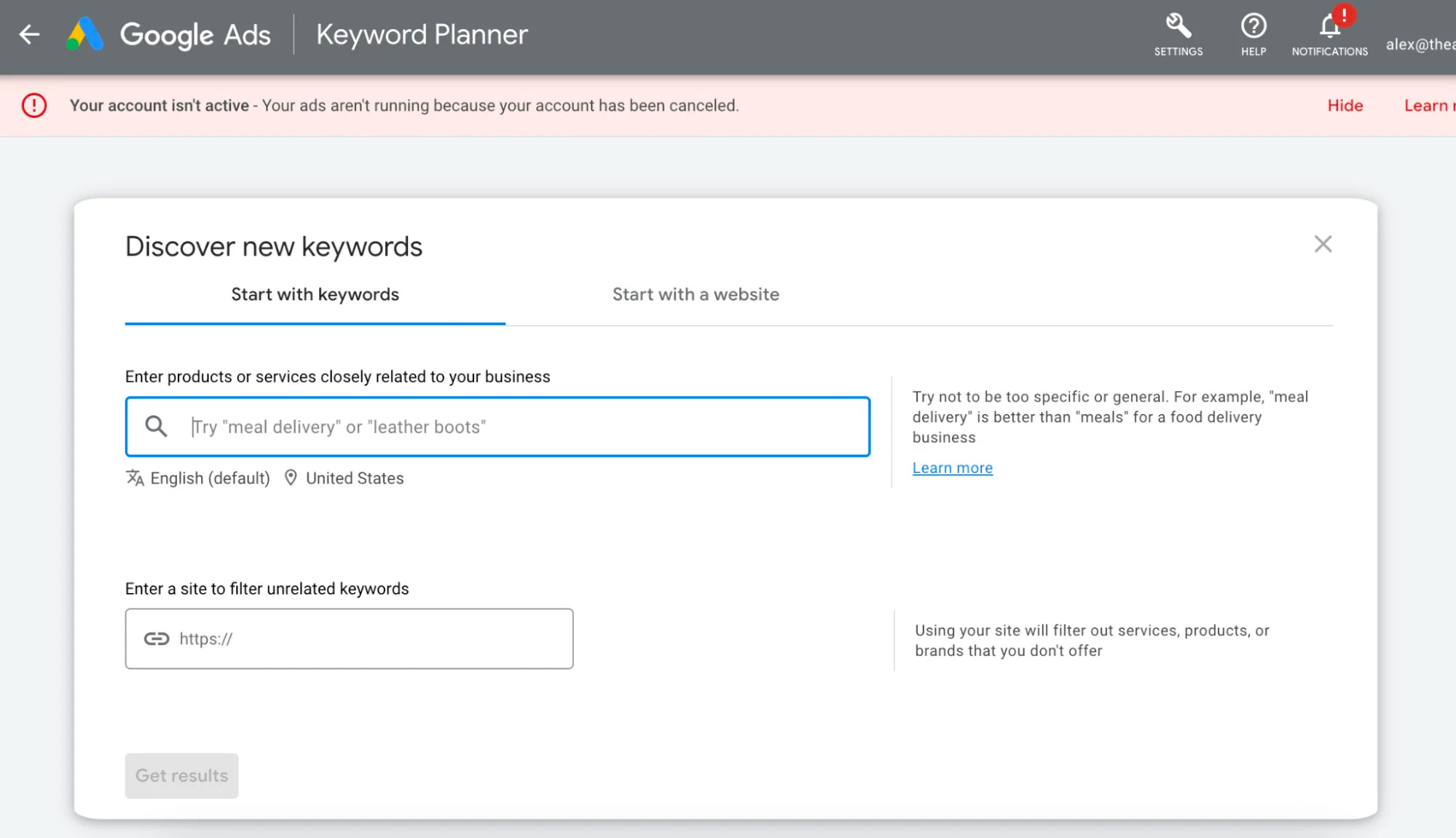The height and width of the screenshot is (838, 1456).
Task: Click the link chain icon in site field
Action: click(156, 639)
